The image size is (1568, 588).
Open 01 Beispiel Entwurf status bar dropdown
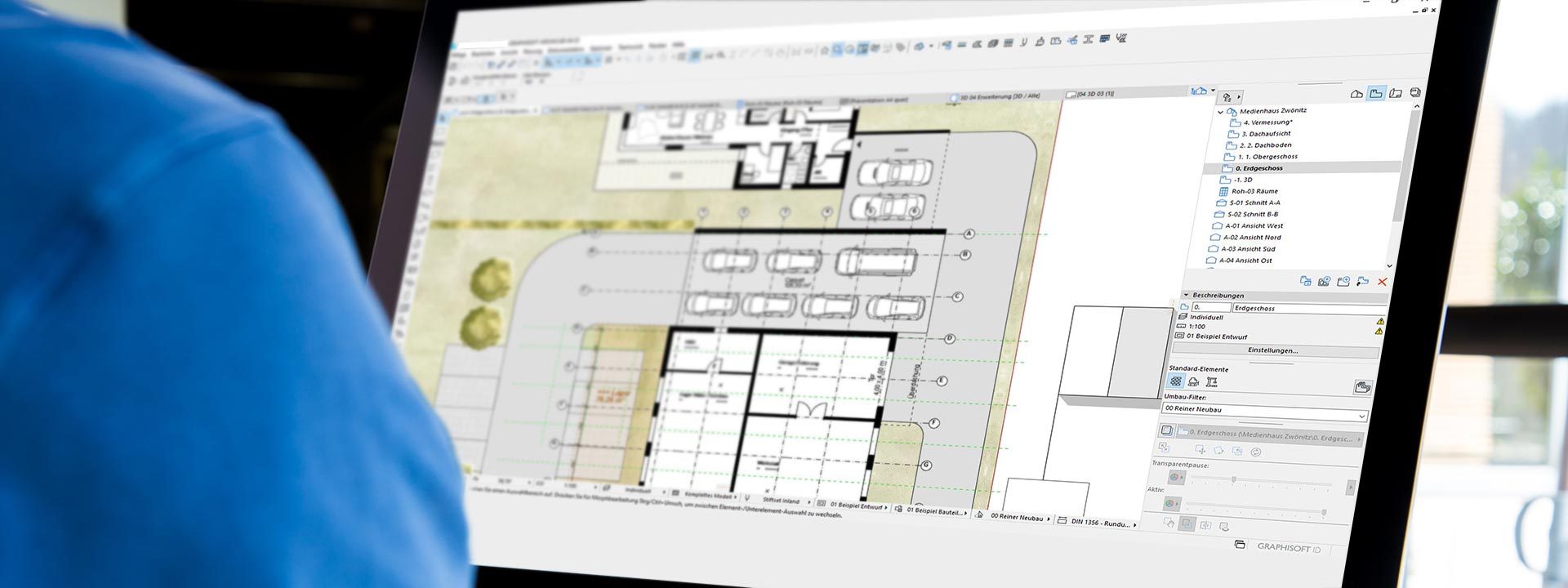click(x=853, y=506)
